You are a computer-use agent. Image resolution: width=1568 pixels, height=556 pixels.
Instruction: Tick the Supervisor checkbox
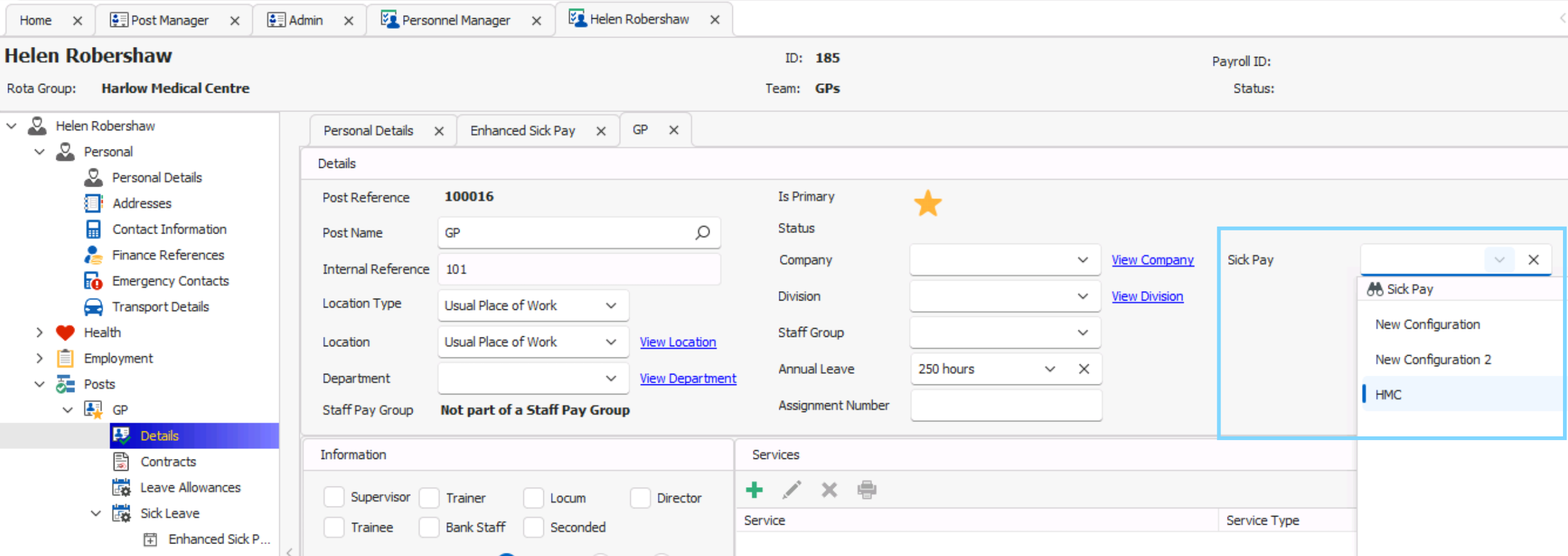[x=334, y=497]
